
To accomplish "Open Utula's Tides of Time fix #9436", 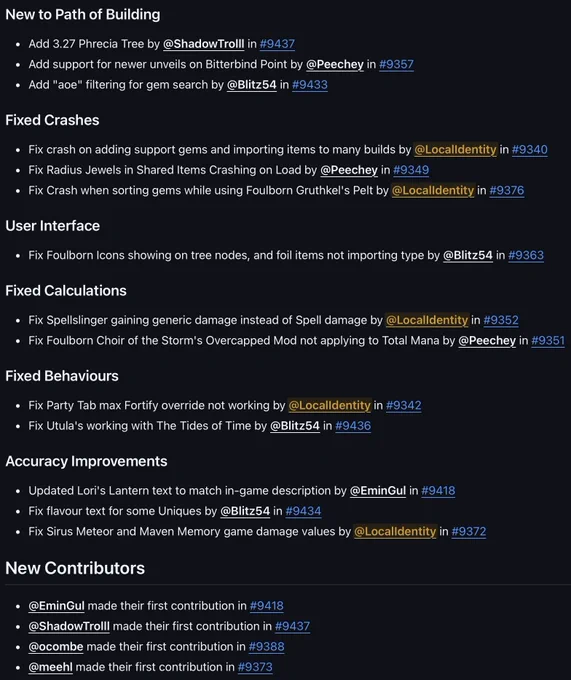I will [x=353, y=426].
